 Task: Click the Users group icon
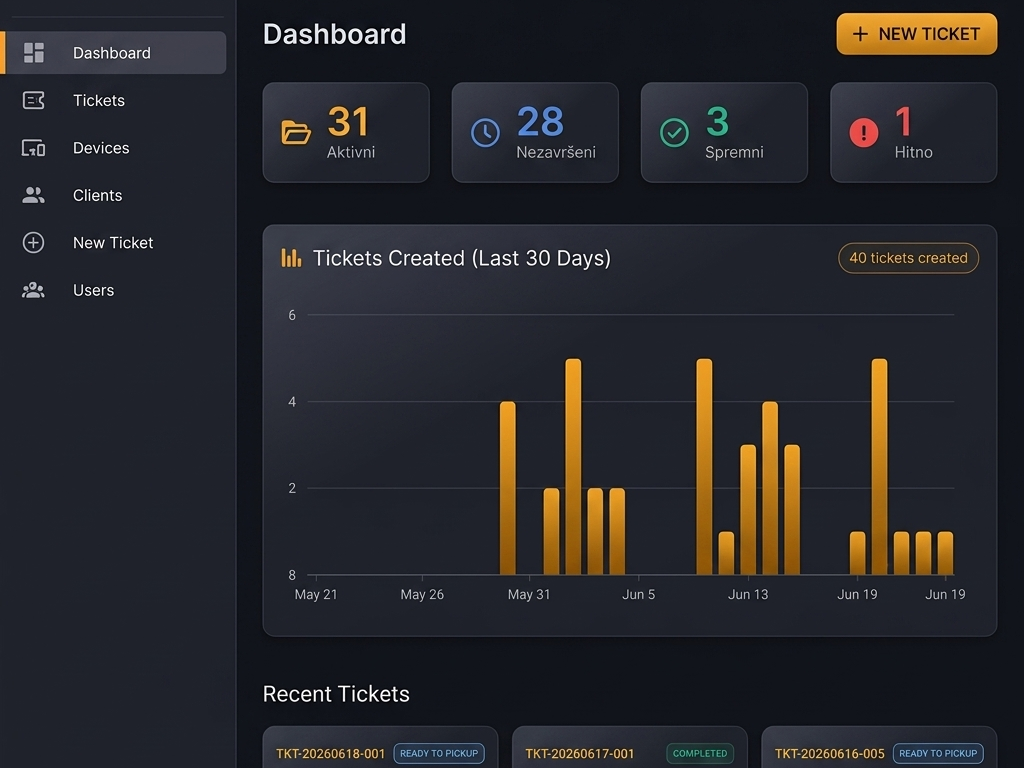pyautogui.click(x=33, y=291)
